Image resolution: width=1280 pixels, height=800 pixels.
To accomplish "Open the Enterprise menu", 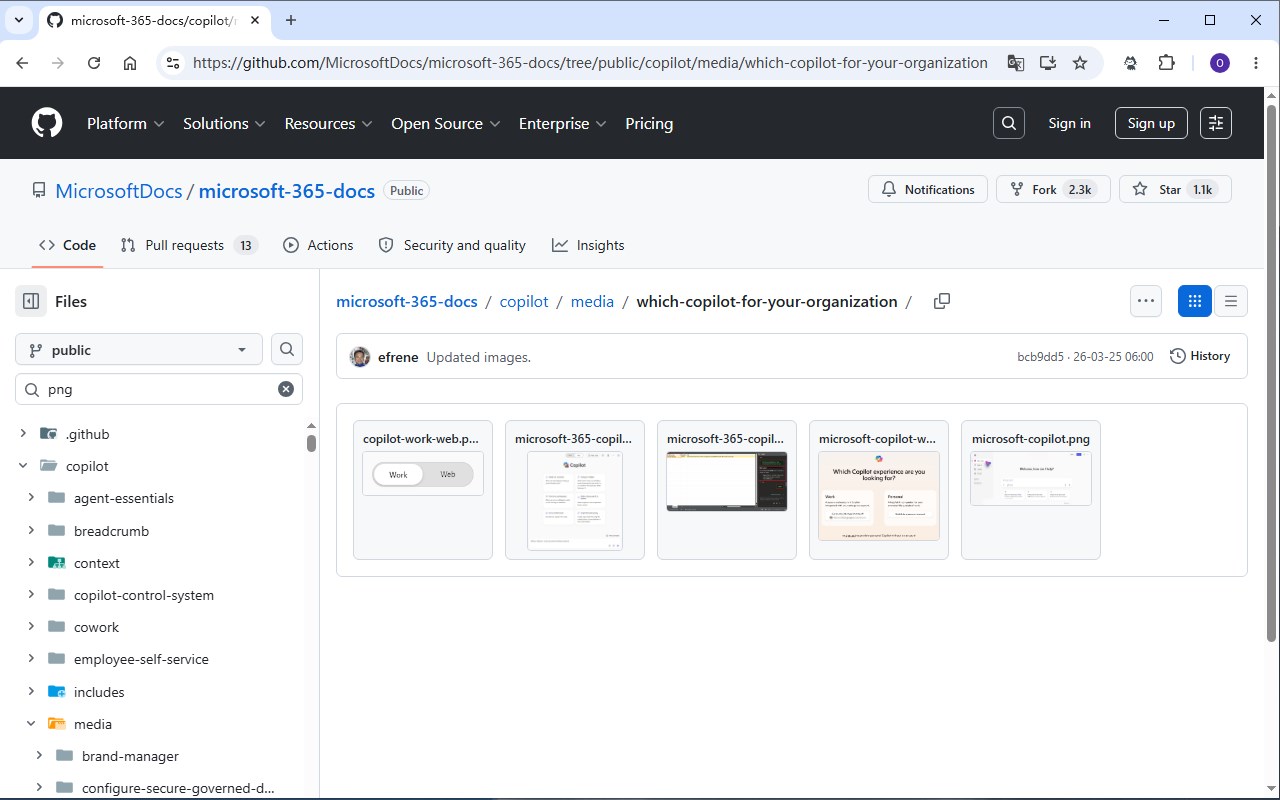I will point(562,123).
